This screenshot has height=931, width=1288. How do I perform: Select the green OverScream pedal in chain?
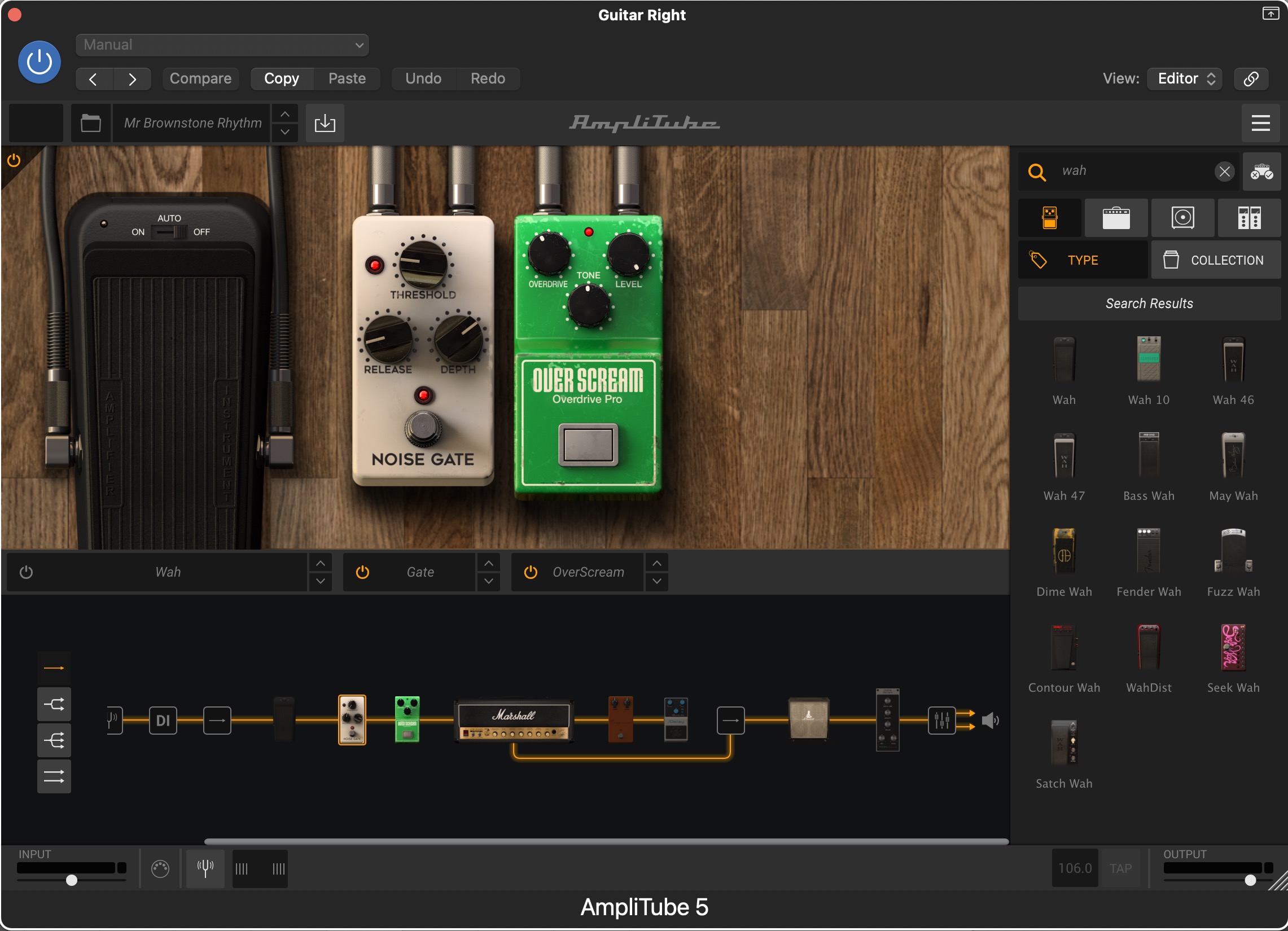click(407, 719)
